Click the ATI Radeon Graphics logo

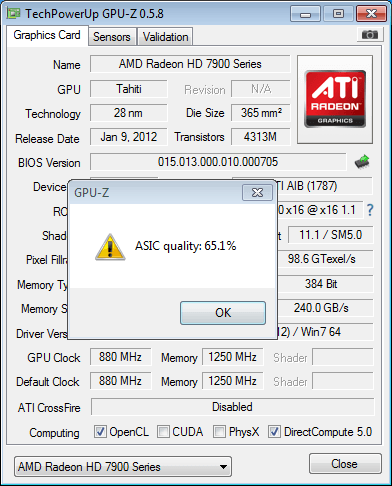pos(335,99)
